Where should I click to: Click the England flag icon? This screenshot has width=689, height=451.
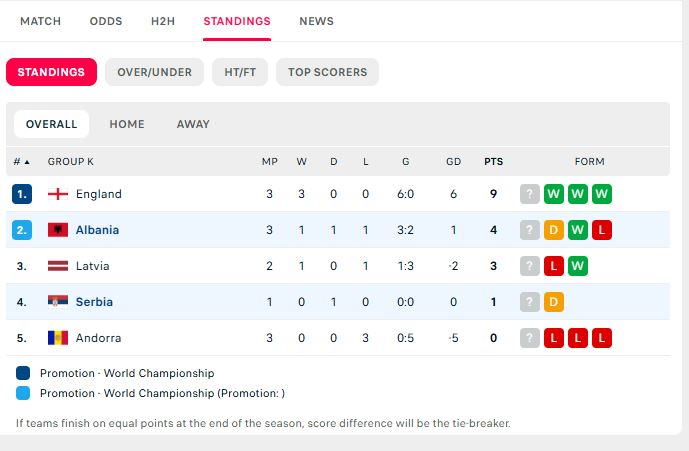(58, 194)
